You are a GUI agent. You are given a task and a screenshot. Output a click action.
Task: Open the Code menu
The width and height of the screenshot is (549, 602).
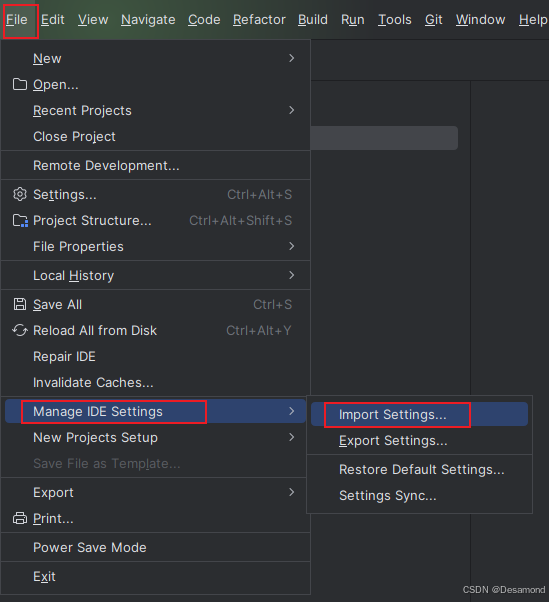[x=204, y=20]
